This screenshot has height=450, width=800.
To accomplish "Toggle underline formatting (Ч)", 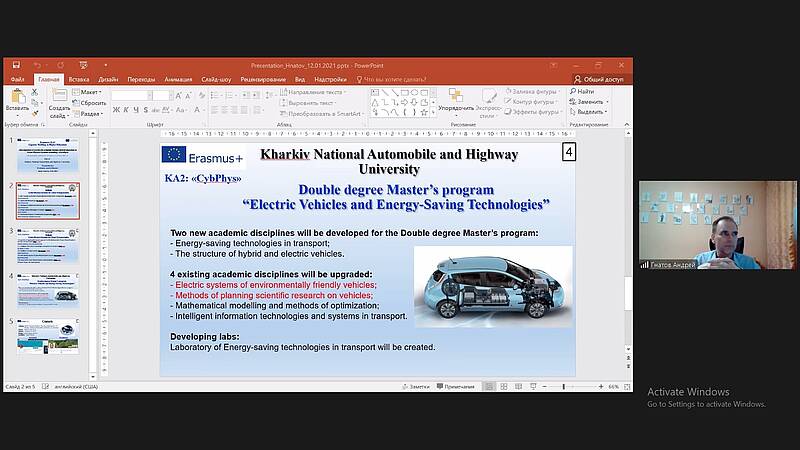I will [x=136, y=110].
